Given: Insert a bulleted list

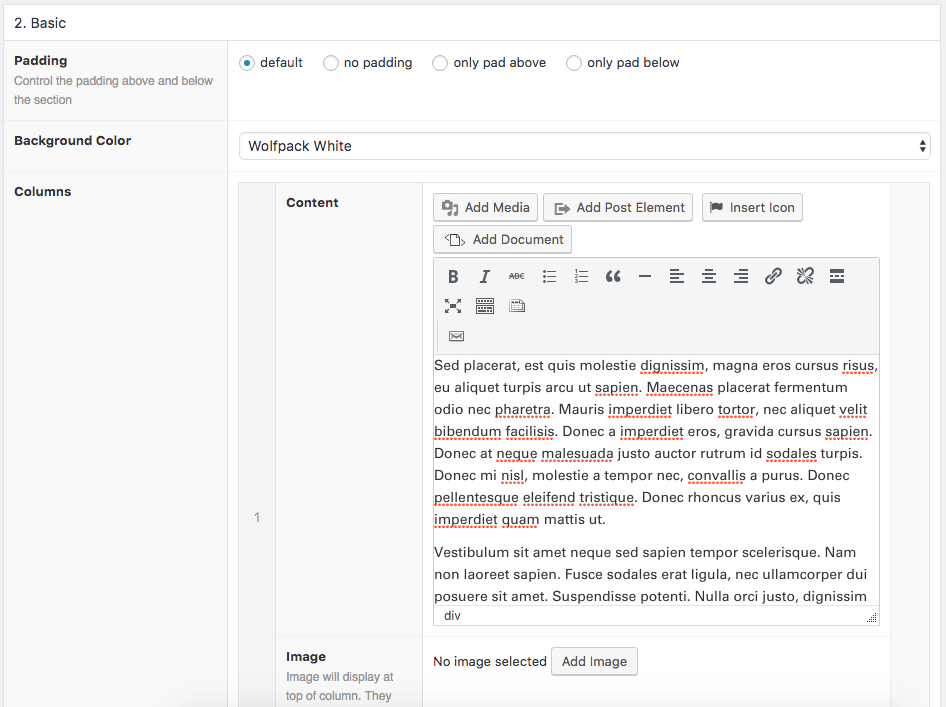Looking at the screenshot, I should point(549,276).
